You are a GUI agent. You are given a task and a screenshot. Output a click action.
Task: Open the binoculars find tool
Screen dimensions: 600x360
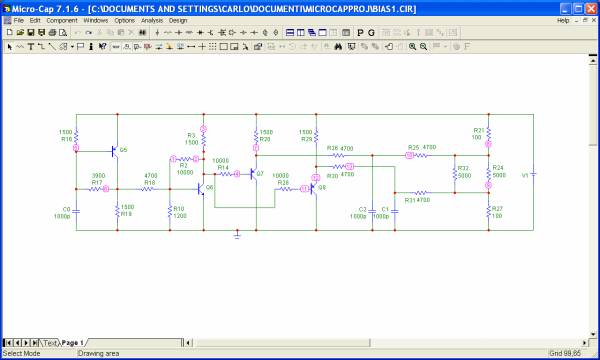coord(338,47)
